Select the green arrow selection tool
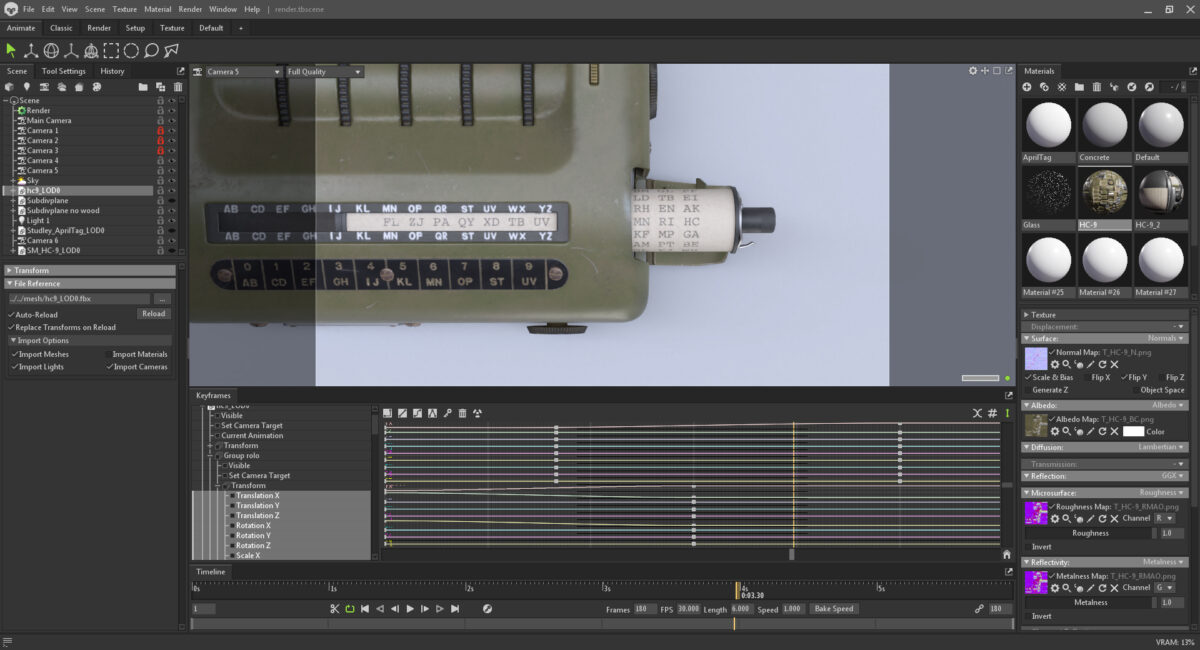The height and width of the screenshot is (650, 1200). (x=10, y=50)
